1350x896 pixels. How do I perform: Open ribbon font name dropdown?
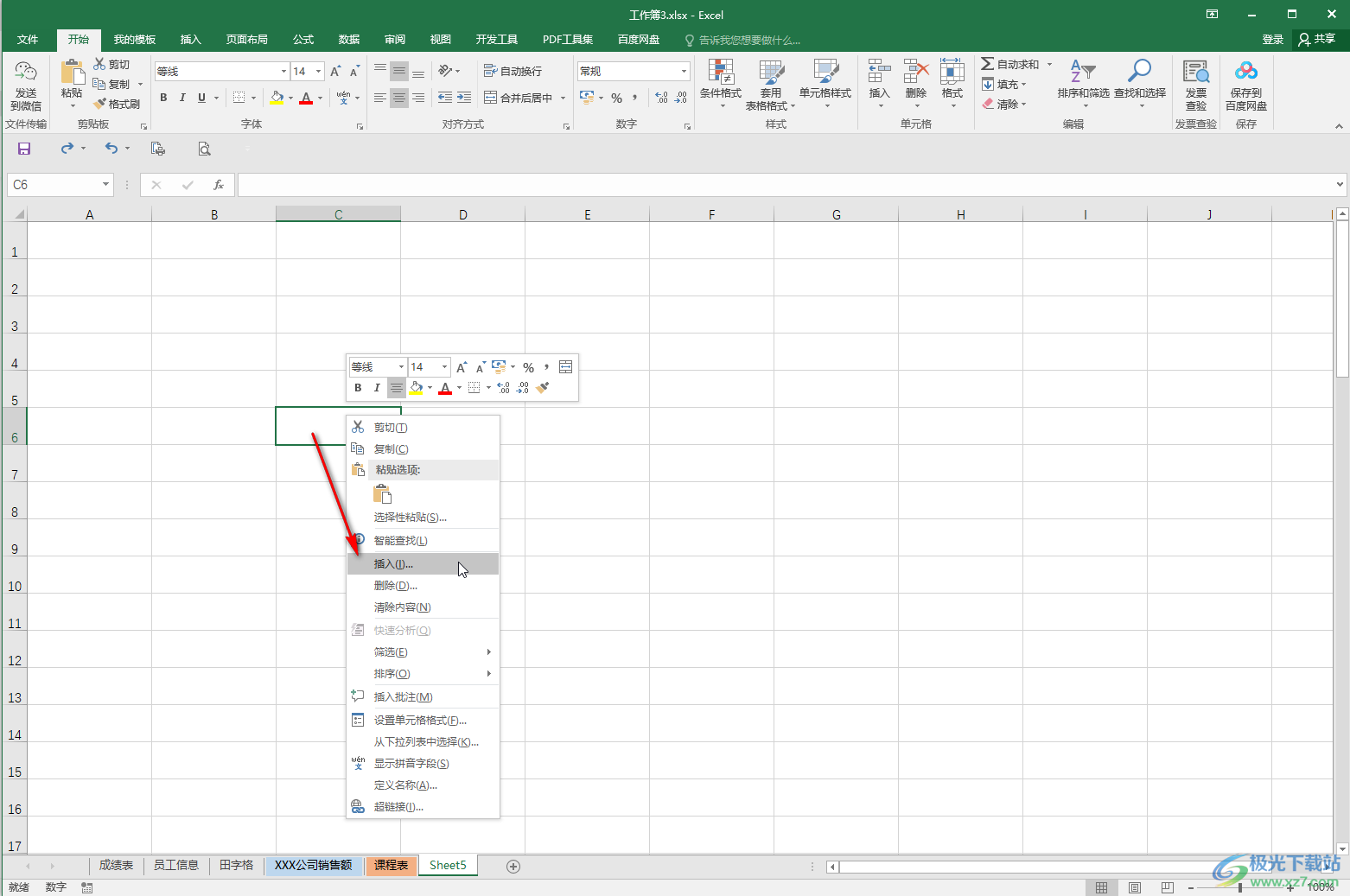[283, 72]
